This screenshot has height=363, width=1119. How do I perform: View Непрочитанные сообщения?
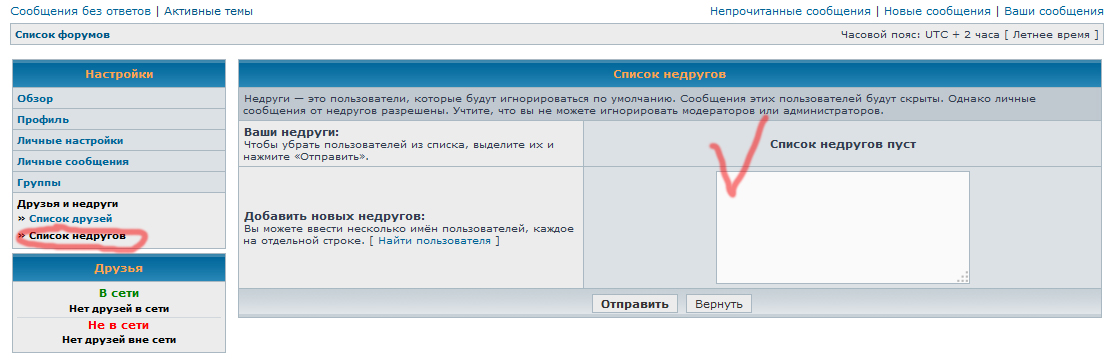790,11
